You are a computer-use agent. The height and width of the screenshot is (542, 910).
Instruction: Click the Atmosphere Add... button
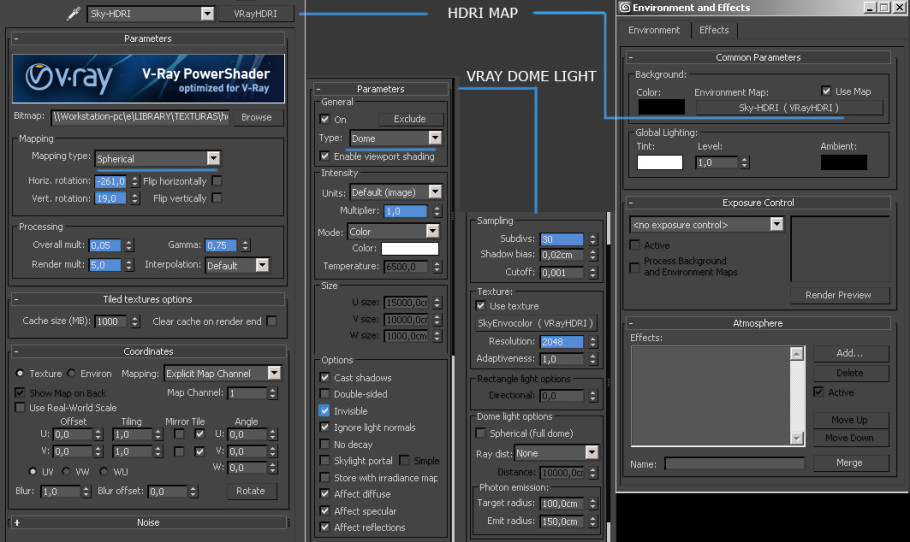click(850, 353)
